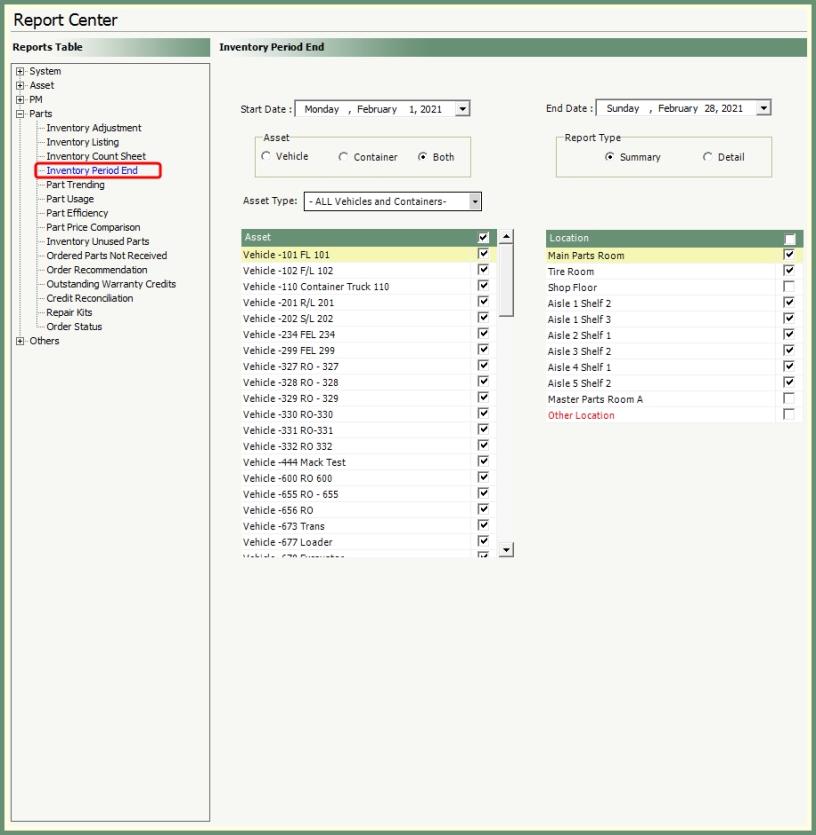Screen dimensions: 816x835
Task: Expand the Asset reports tree node
Action: click(x=20, y=86)
